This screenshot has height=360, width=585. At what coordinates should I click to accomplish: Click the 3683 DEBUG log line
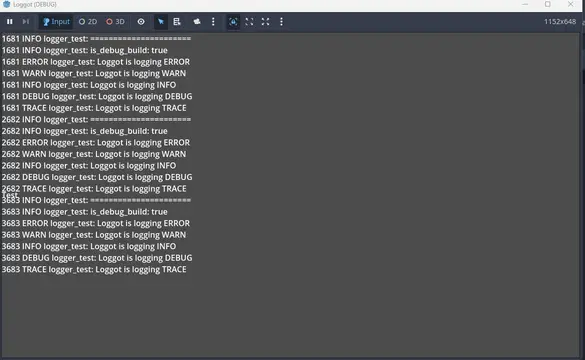coord(97,258)
